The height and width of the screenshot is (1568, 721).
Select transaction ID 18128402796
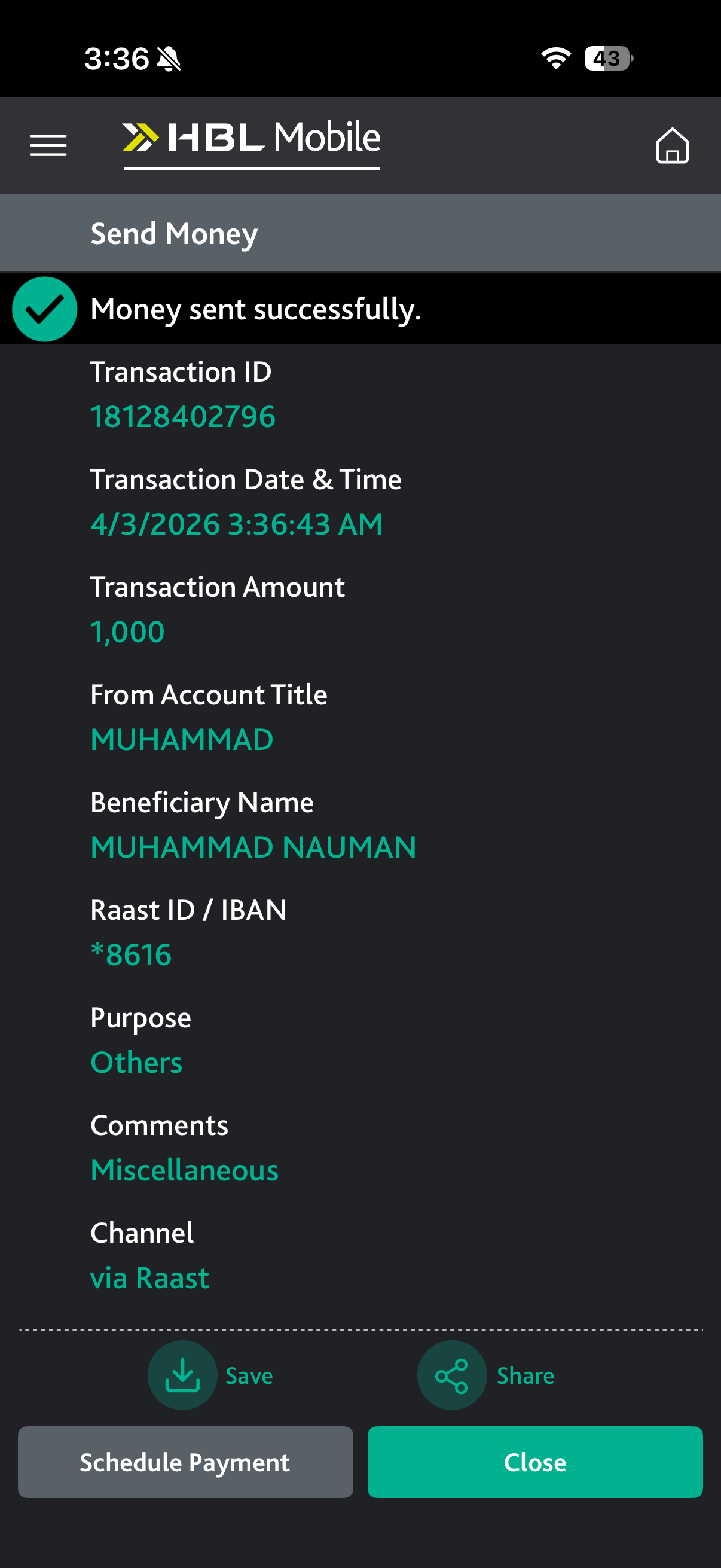click(x=182, y=417)
